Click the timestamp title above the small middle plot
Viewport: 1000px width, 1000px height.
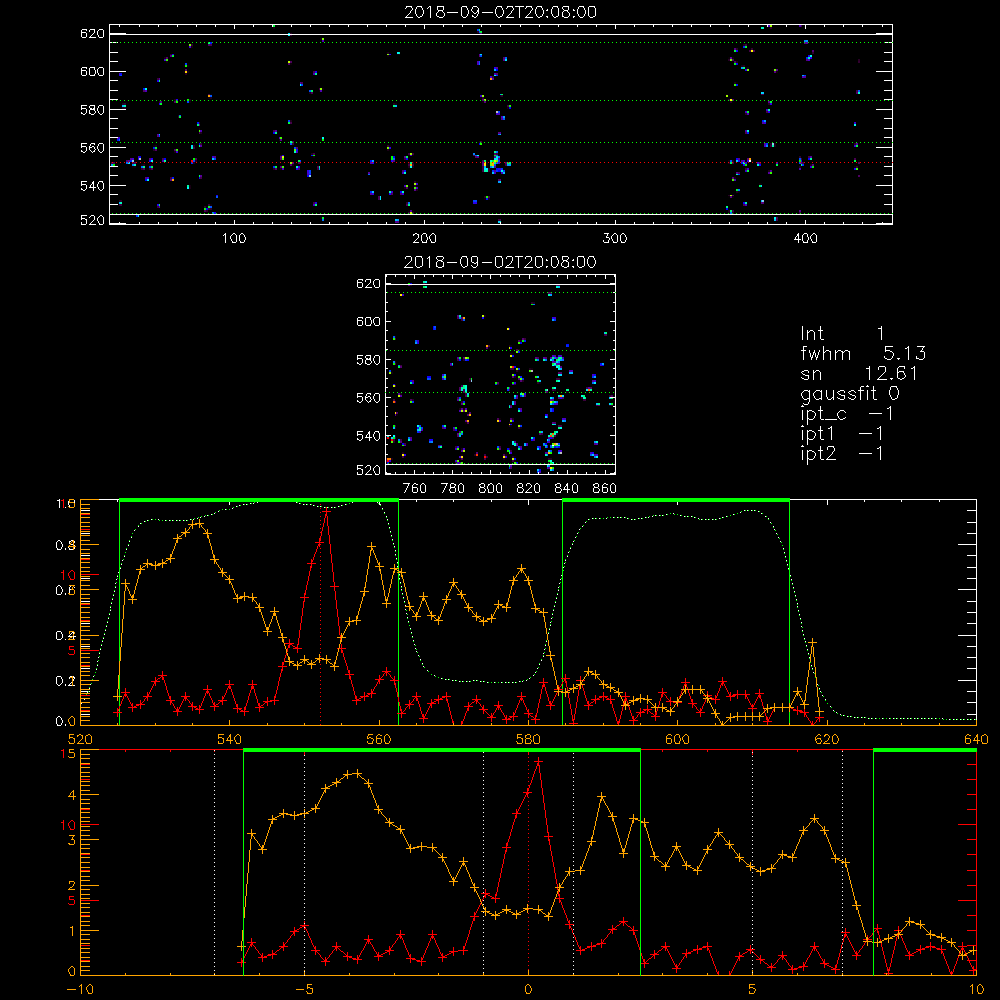500,262
